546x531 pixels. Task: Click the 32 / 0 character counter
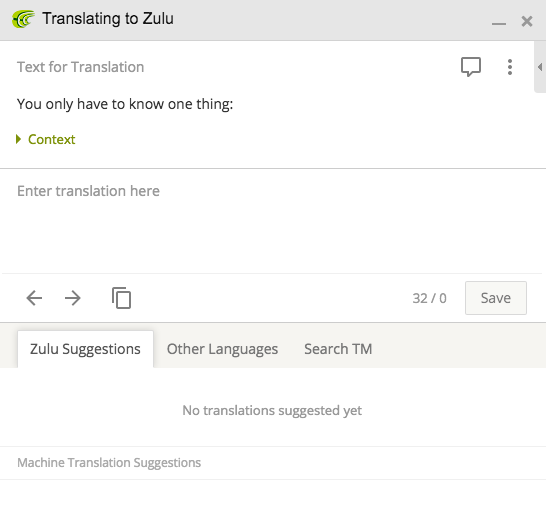tap(429, 298)
